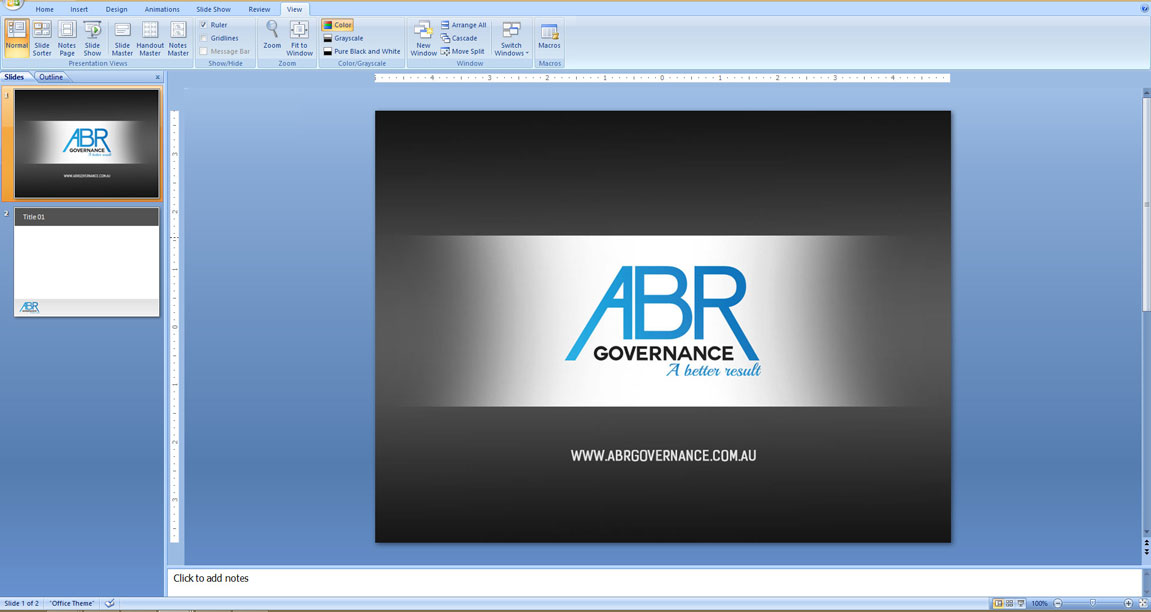1151x612 pixels.
Task: Uncheck the Ruler checkbox
Action: point(204,25)
